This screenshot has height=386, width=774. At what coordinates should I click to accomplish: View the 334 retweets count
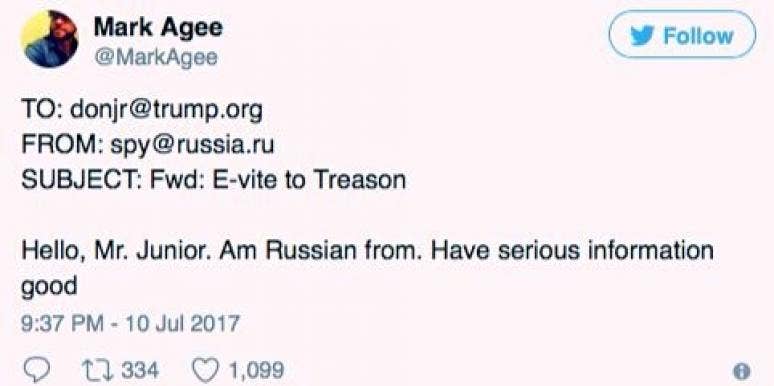click(x=141, y=370)
